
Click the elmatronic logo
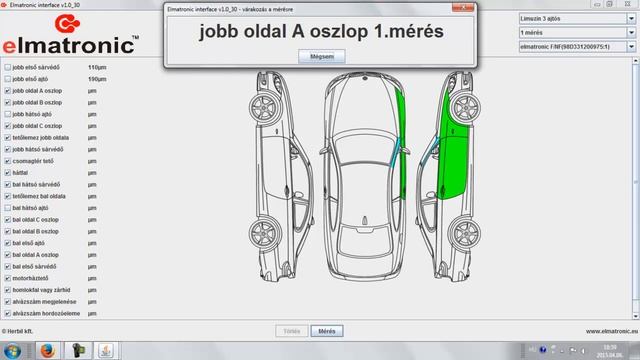pos(71,35)
